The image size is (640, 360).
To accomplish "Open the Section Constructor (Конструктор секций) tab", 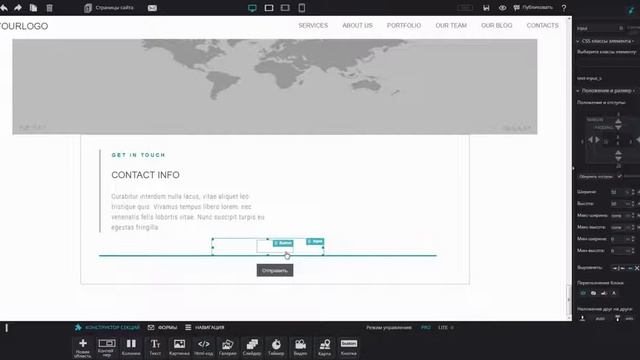I will (107, 327).
